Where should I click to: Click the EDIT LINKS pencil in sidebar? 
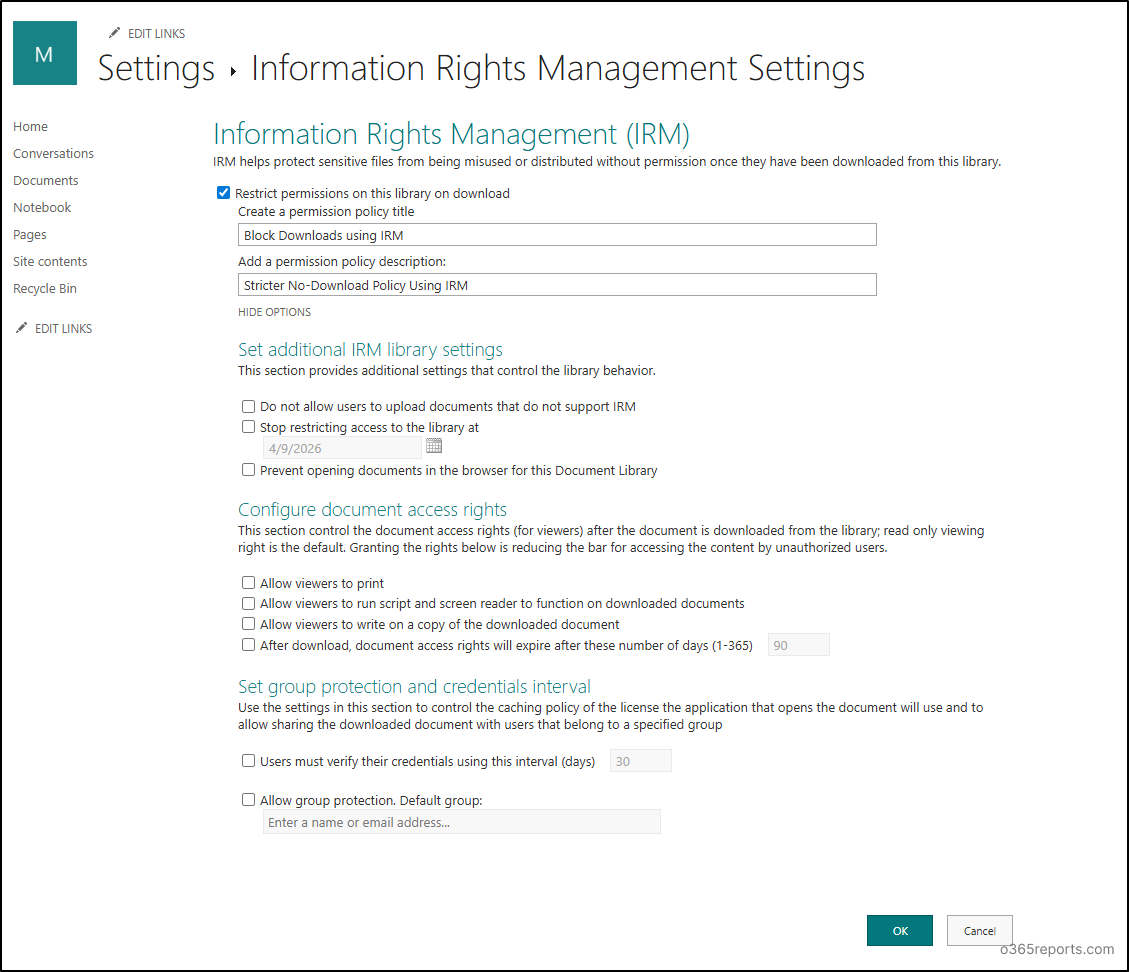(x=20, y=328)
